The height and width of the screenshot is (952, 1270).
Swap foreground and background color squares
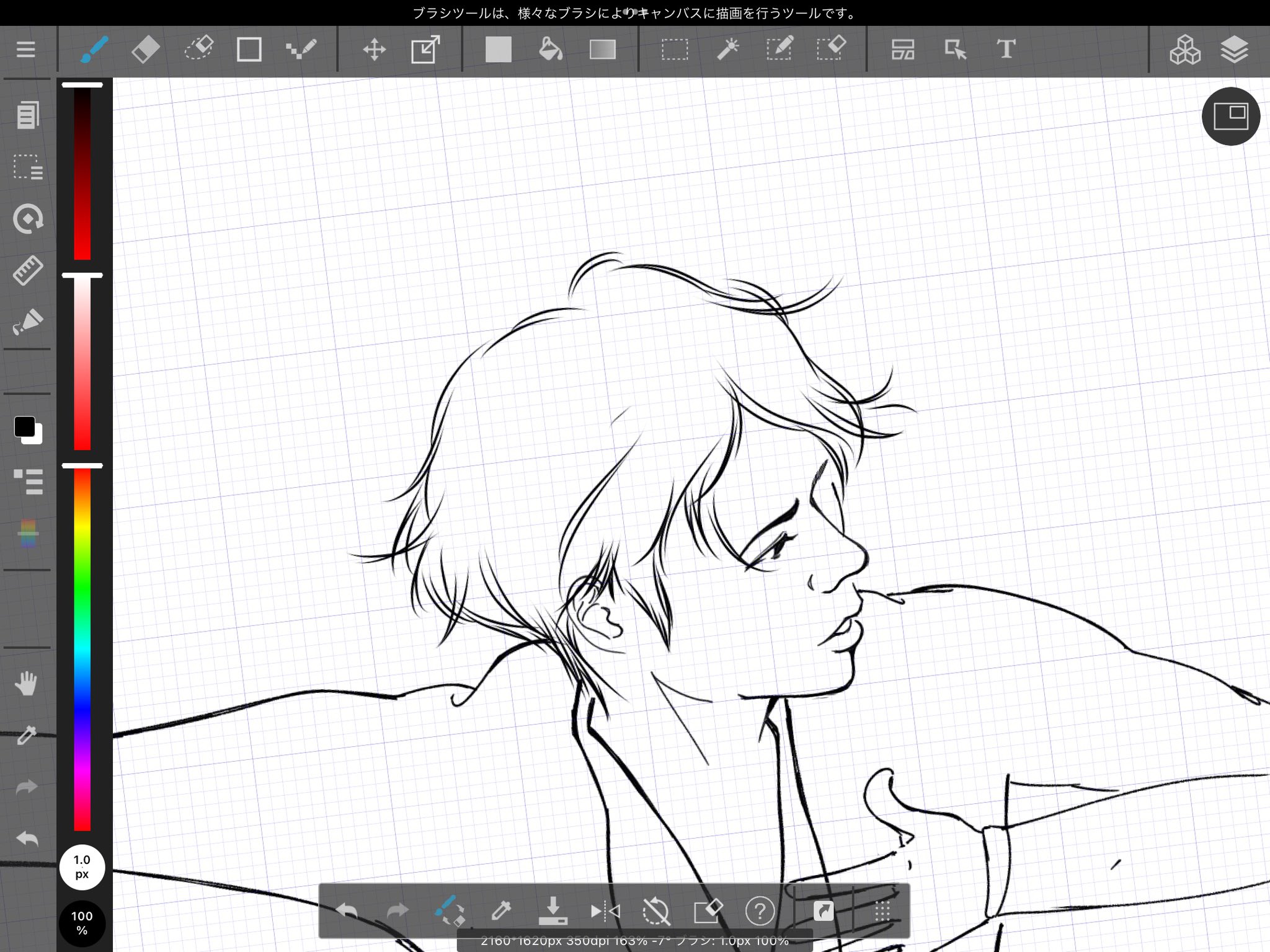[28, 429]
